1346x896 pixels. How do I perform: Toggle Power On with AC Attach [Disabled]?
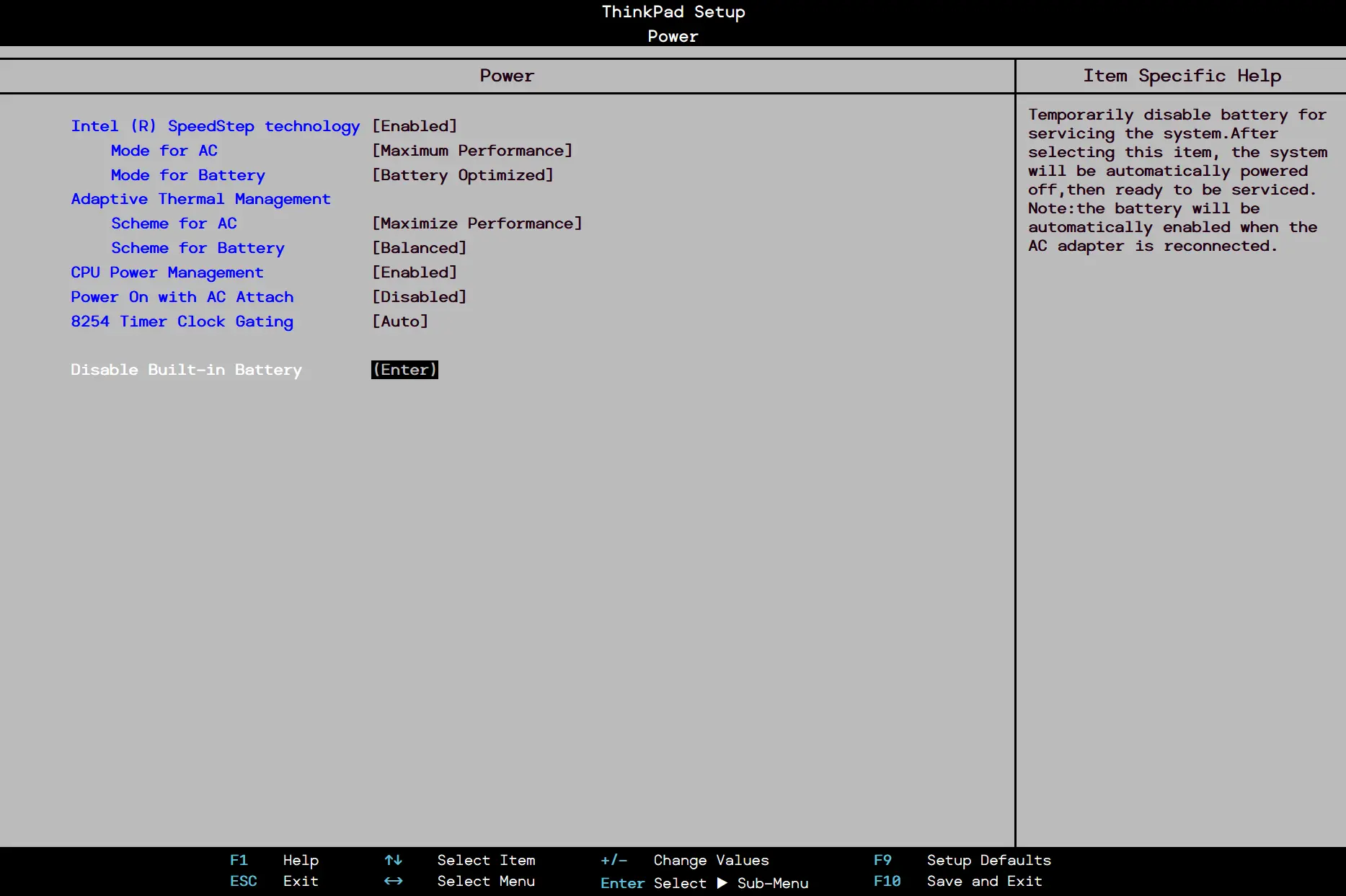(420, 297)
